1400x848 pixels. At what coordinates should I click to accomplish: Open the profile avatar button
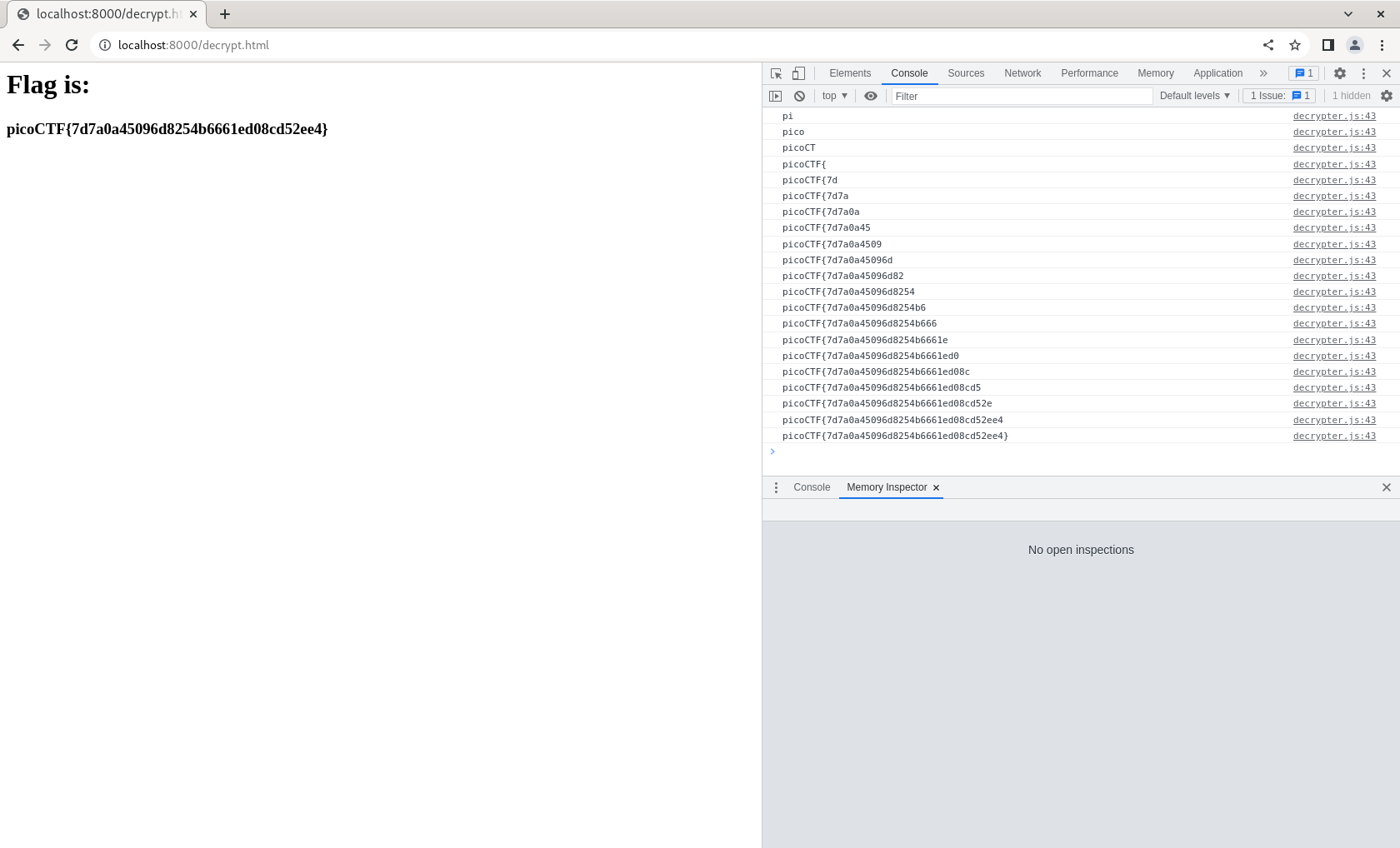coord(1355,45)
